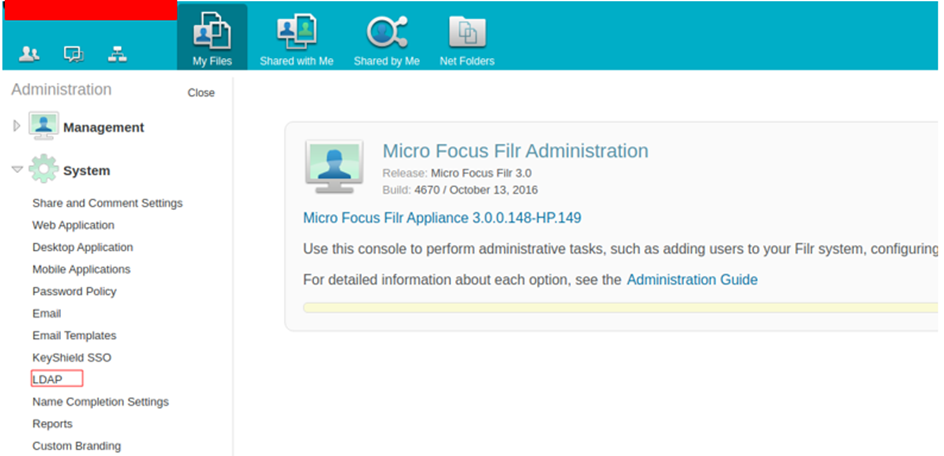Click the yellow status bar

[620, 308]
